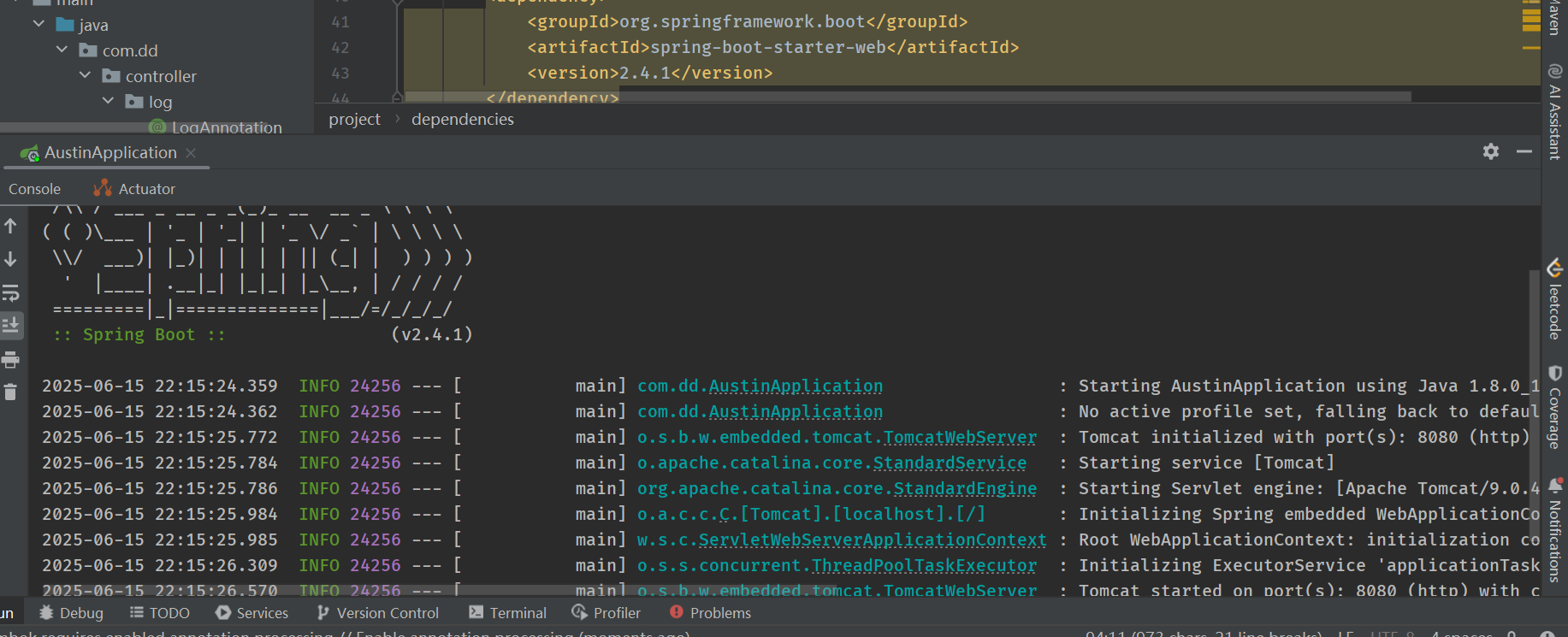Click the fold marker at line 44

pyautogui.click(x=397, y=97)
